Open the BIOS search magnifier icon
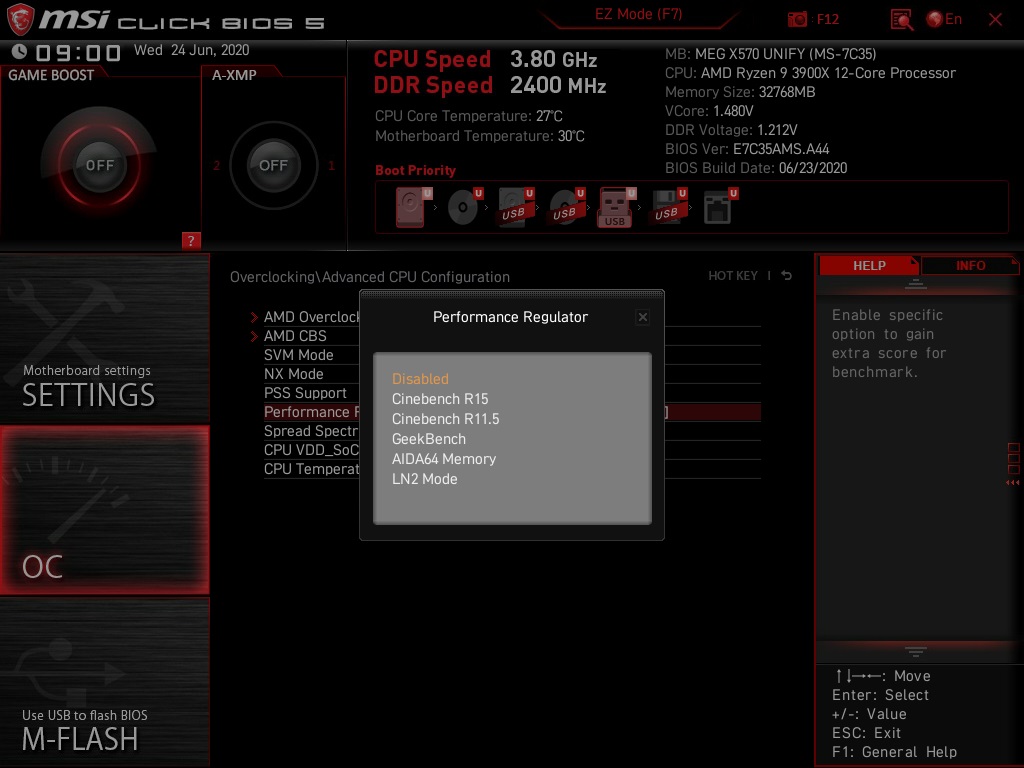The image size is (1024, 768). [x=902, y=19]
